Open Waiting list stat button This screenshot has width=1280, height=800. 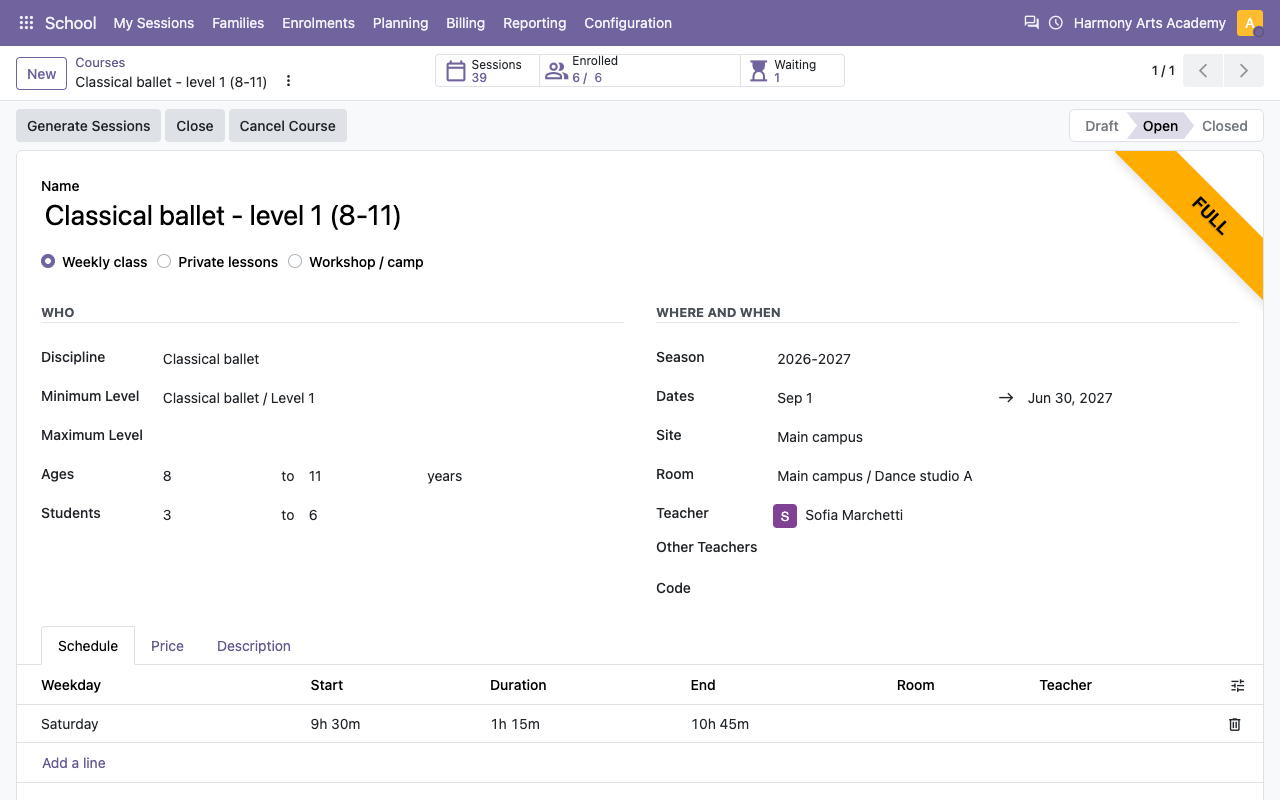click(x=792, y=71)
